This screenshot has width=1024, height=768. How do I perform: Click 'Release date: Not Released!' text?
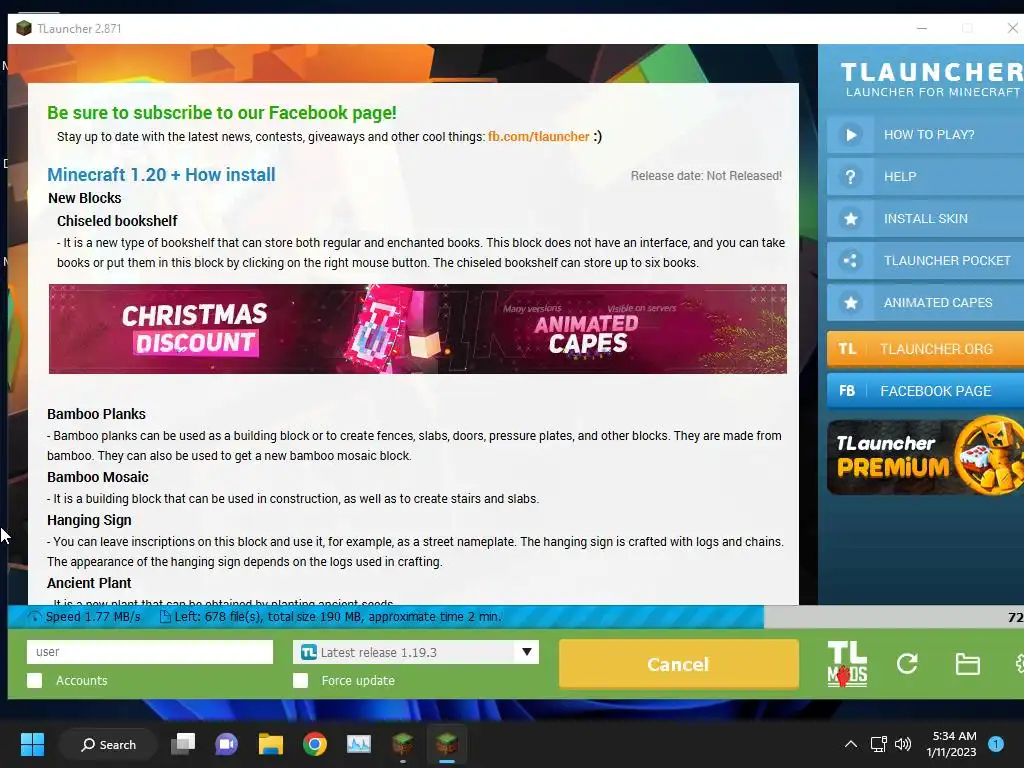coord(706,176)
